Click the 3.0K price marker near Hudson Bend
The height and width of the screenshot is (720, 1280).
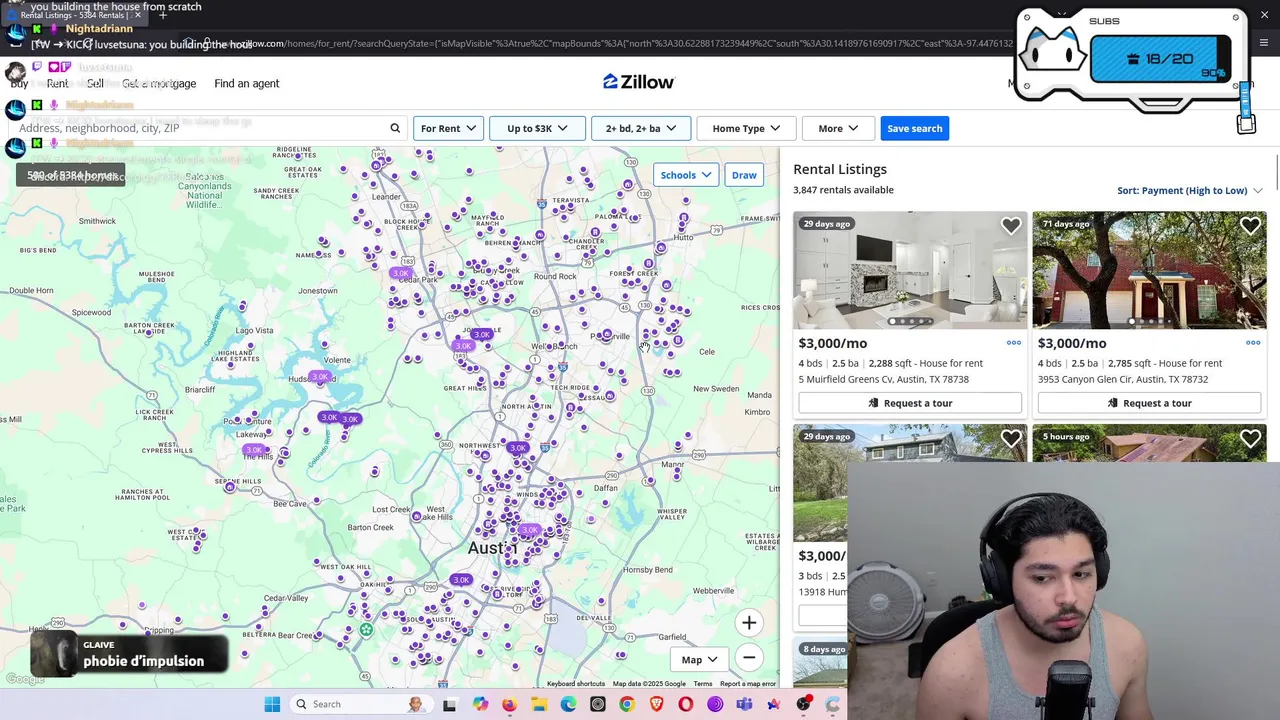click(320, 377)
